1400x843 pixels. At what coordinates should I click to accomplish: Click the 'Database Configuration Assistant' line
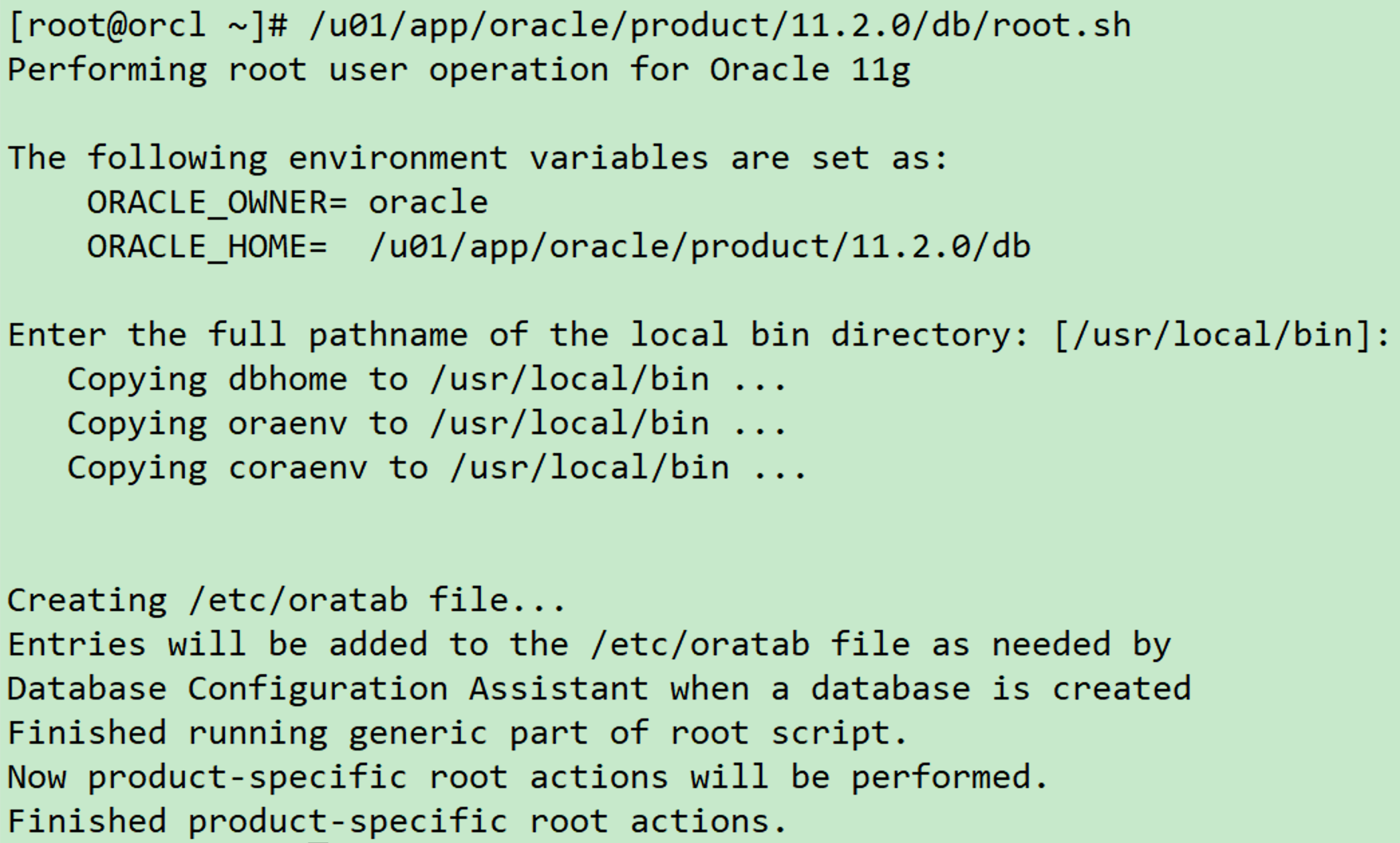pos(599,689)
